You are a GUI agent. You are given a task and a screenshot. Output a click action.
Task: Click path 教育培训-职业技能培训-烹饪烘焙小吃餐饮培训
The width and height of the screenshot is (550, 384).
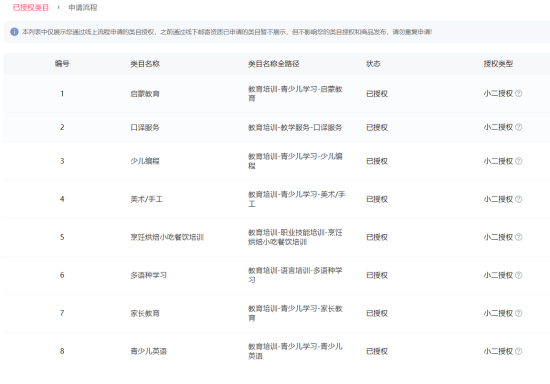click(295, 237)
